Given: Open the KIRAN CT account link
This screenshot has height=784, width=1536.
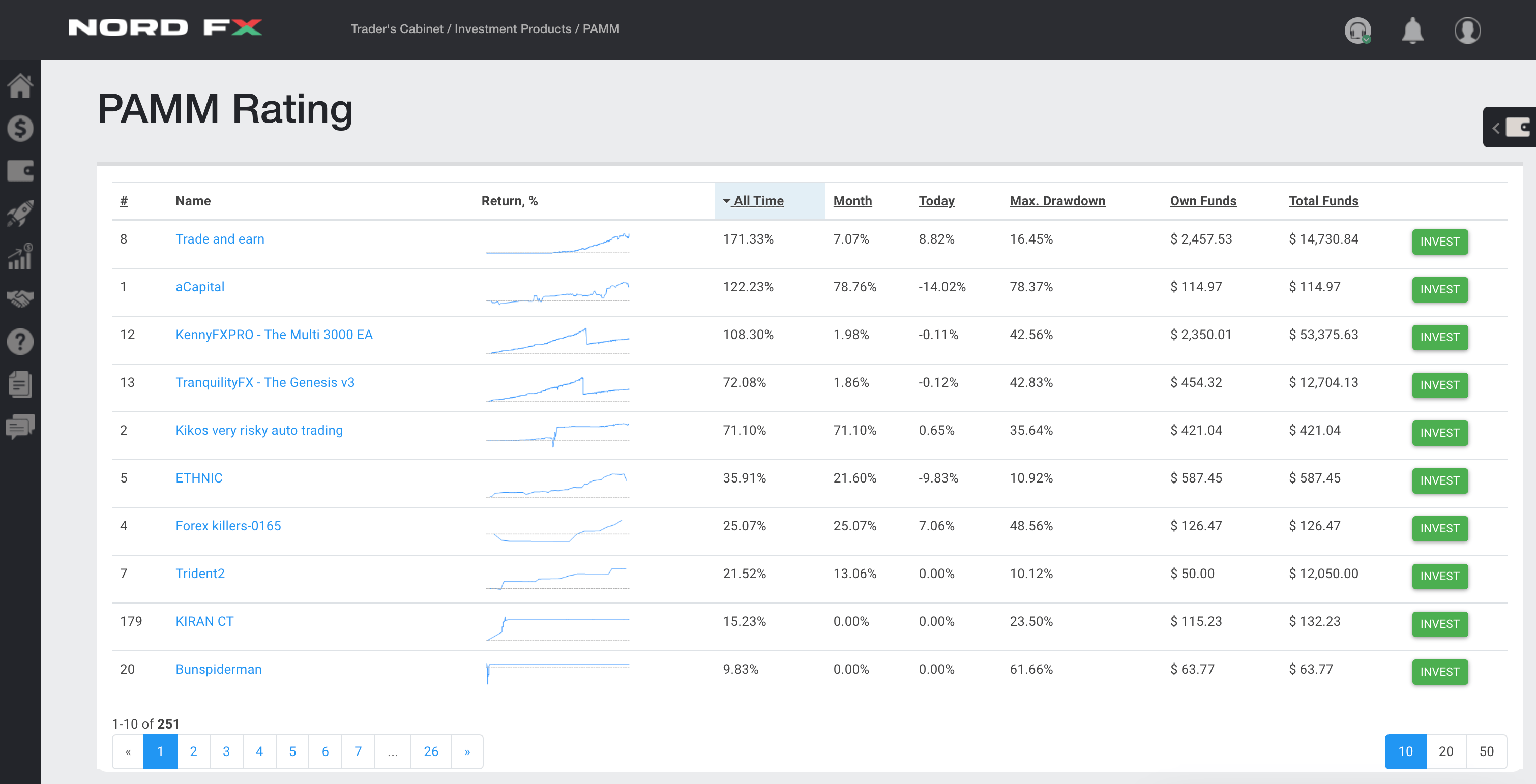Looking at the screenshot, I should pyautogui.click(x=204, y=621).
